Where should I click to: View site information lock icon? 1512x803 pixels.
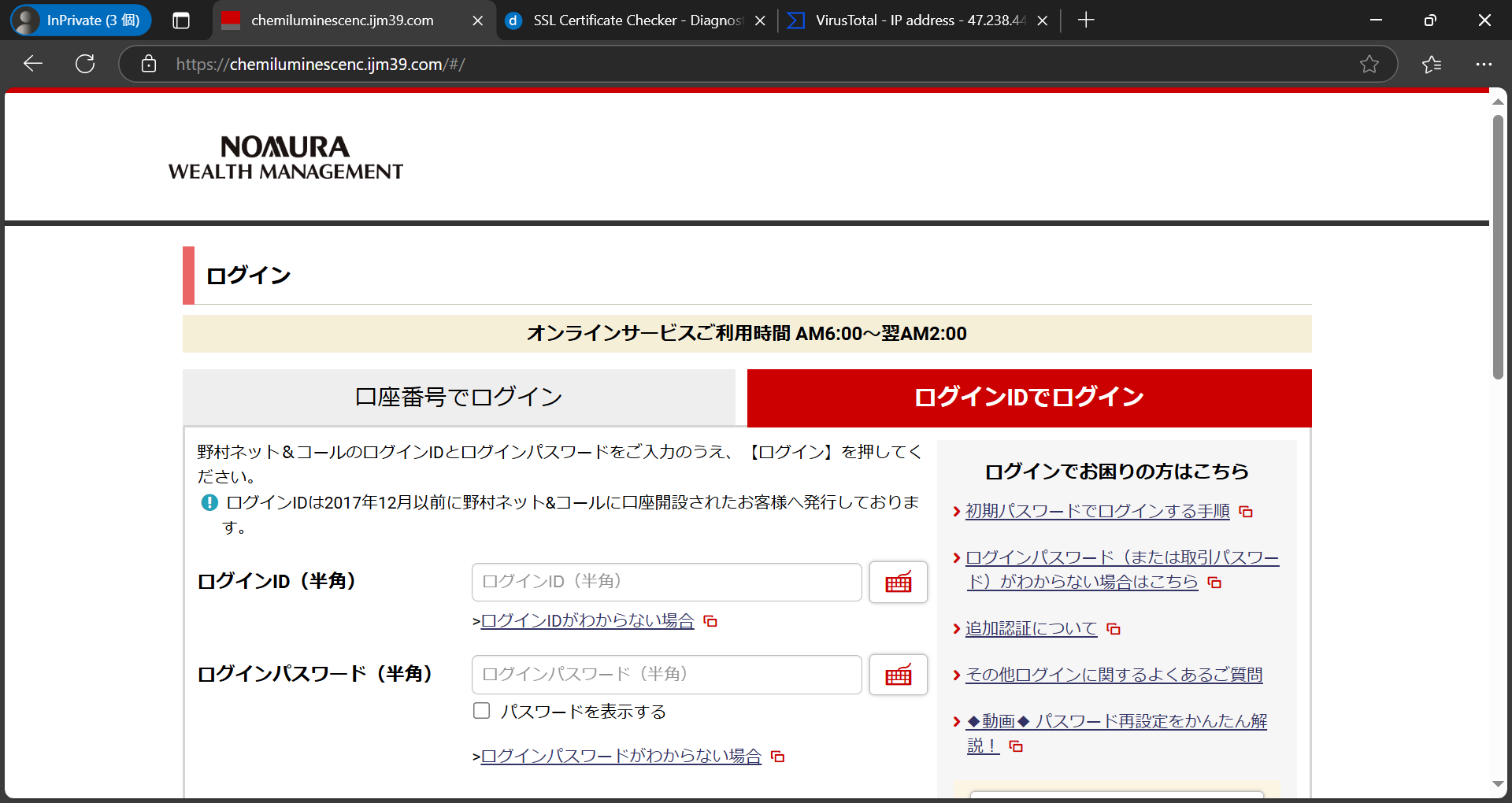[149, 64]
